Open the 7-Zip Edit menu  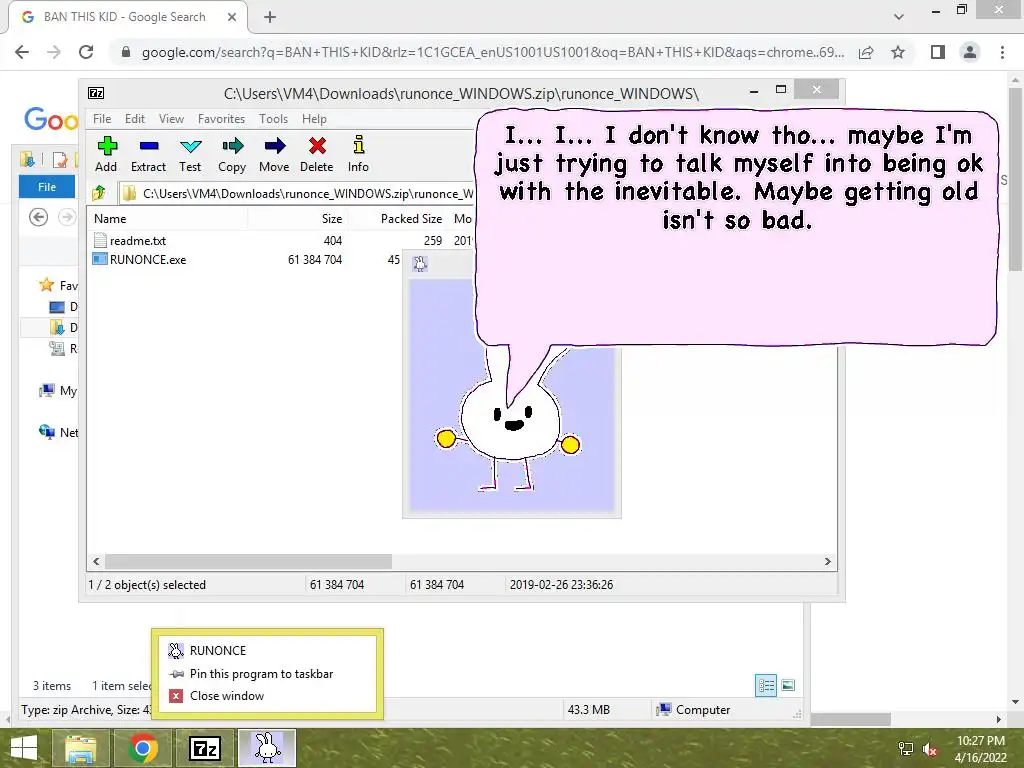[135, 119]
